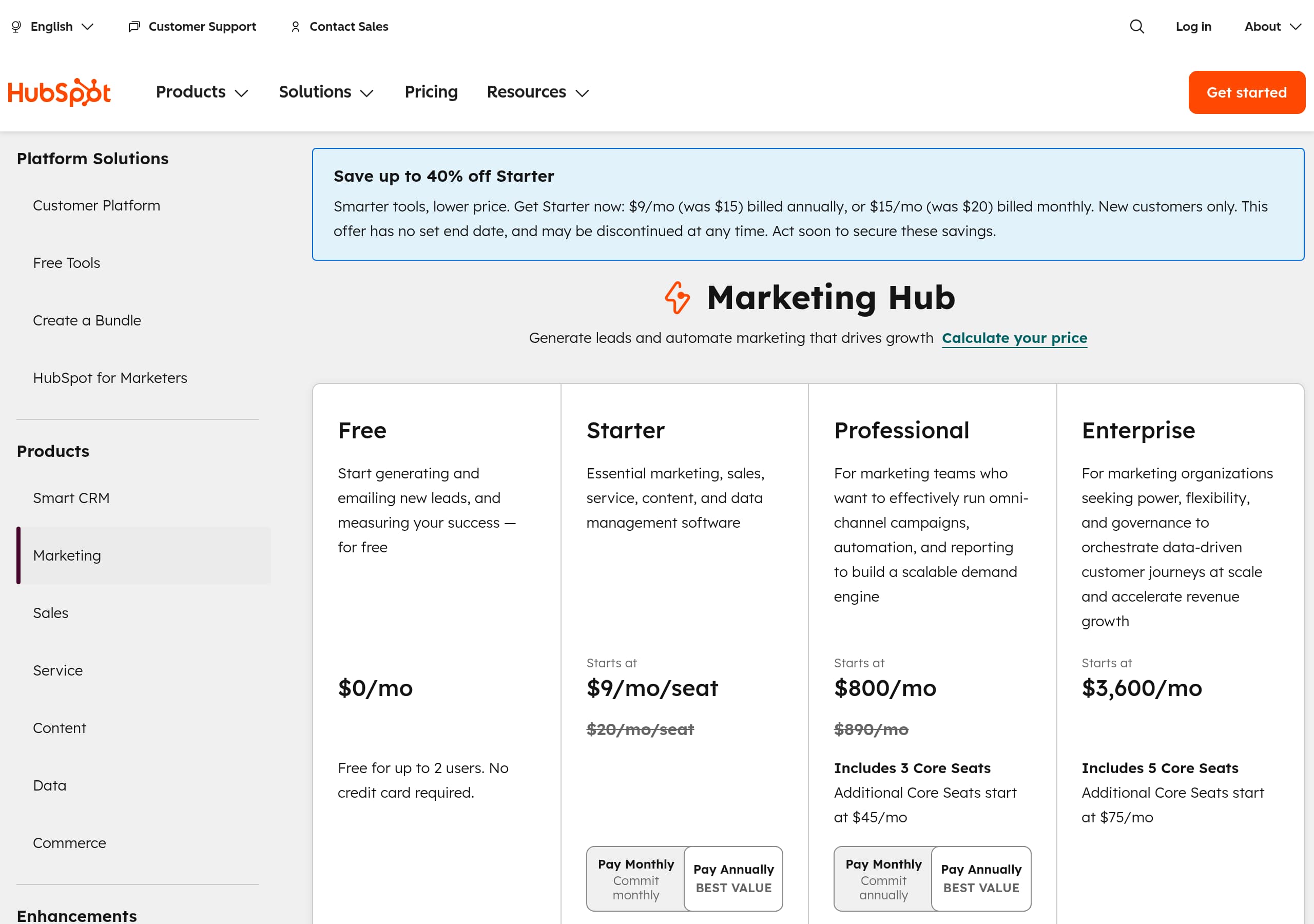Select Create a Bundle in the sidebar

coord(87,320)
